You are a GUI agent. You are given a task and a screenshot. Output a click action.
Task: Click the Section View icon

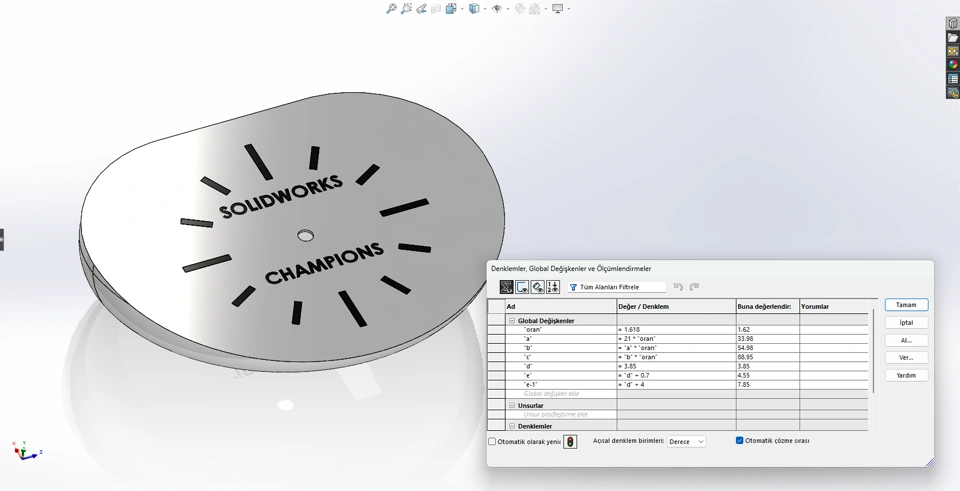pyautogui.click(x=436, y=9)
